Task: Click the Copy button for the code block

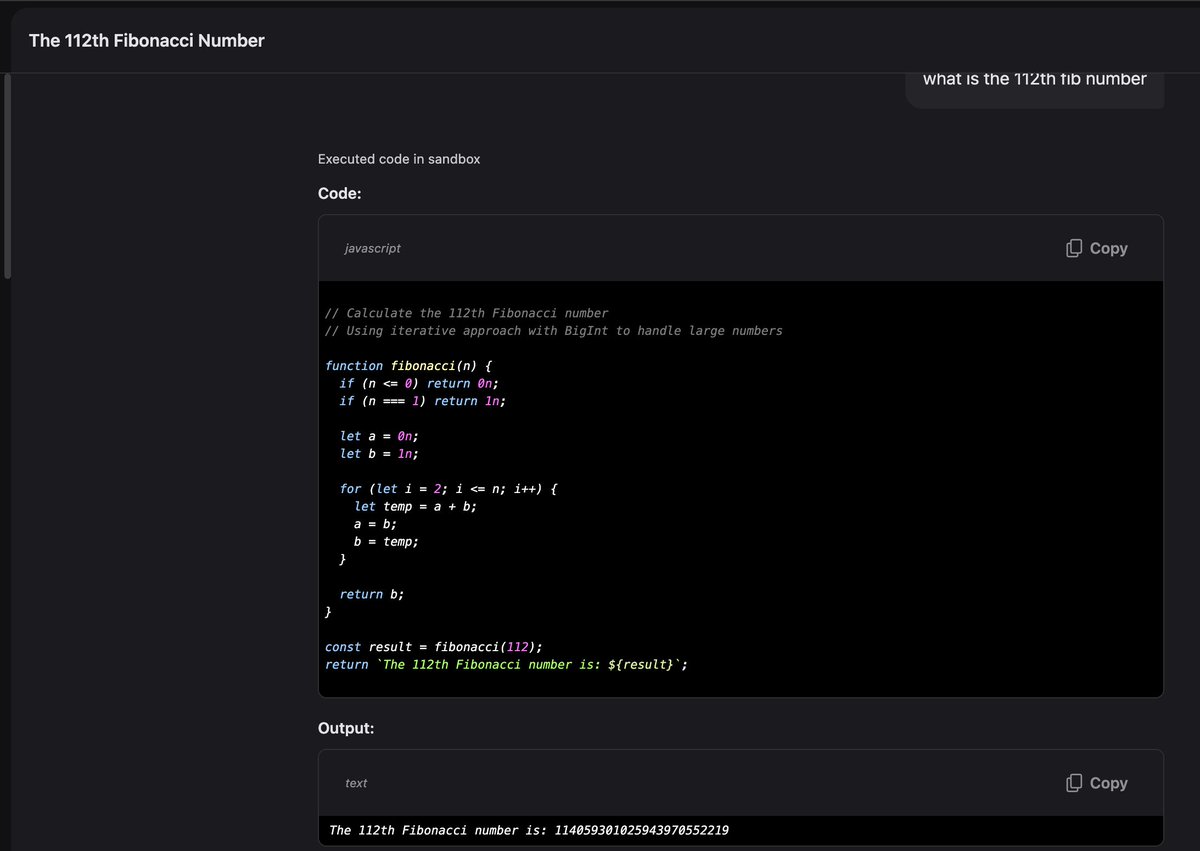Action: (x=1095, y=247)
